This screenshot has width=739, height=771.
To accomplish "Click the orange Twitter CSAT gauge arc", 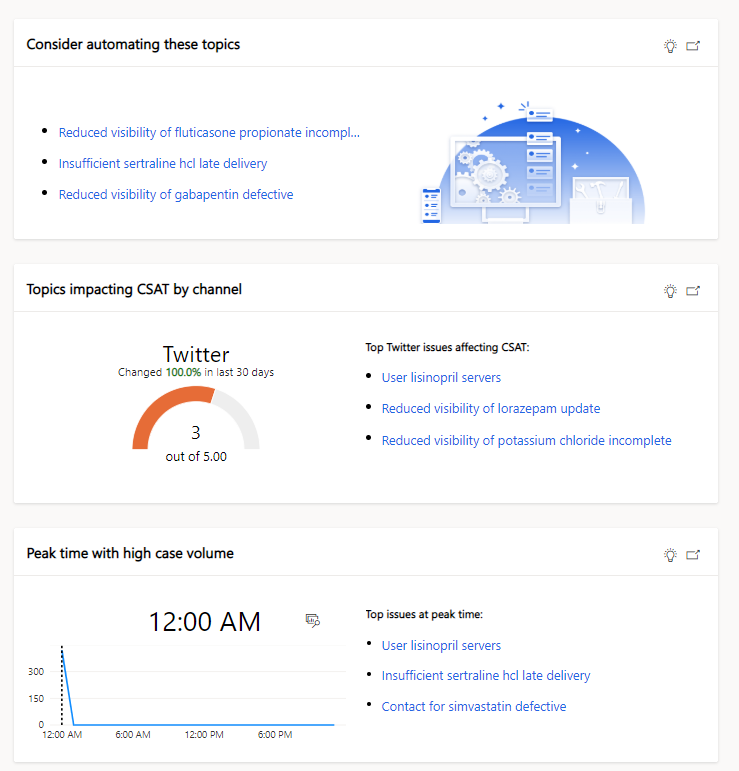I will click(160, 409).
